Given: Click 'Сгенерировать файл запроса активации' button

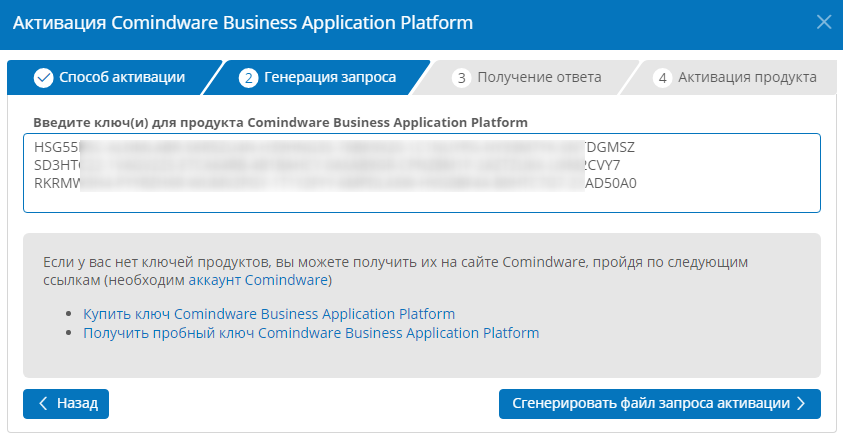Looking at the screenshot, I should coord(660,404).
